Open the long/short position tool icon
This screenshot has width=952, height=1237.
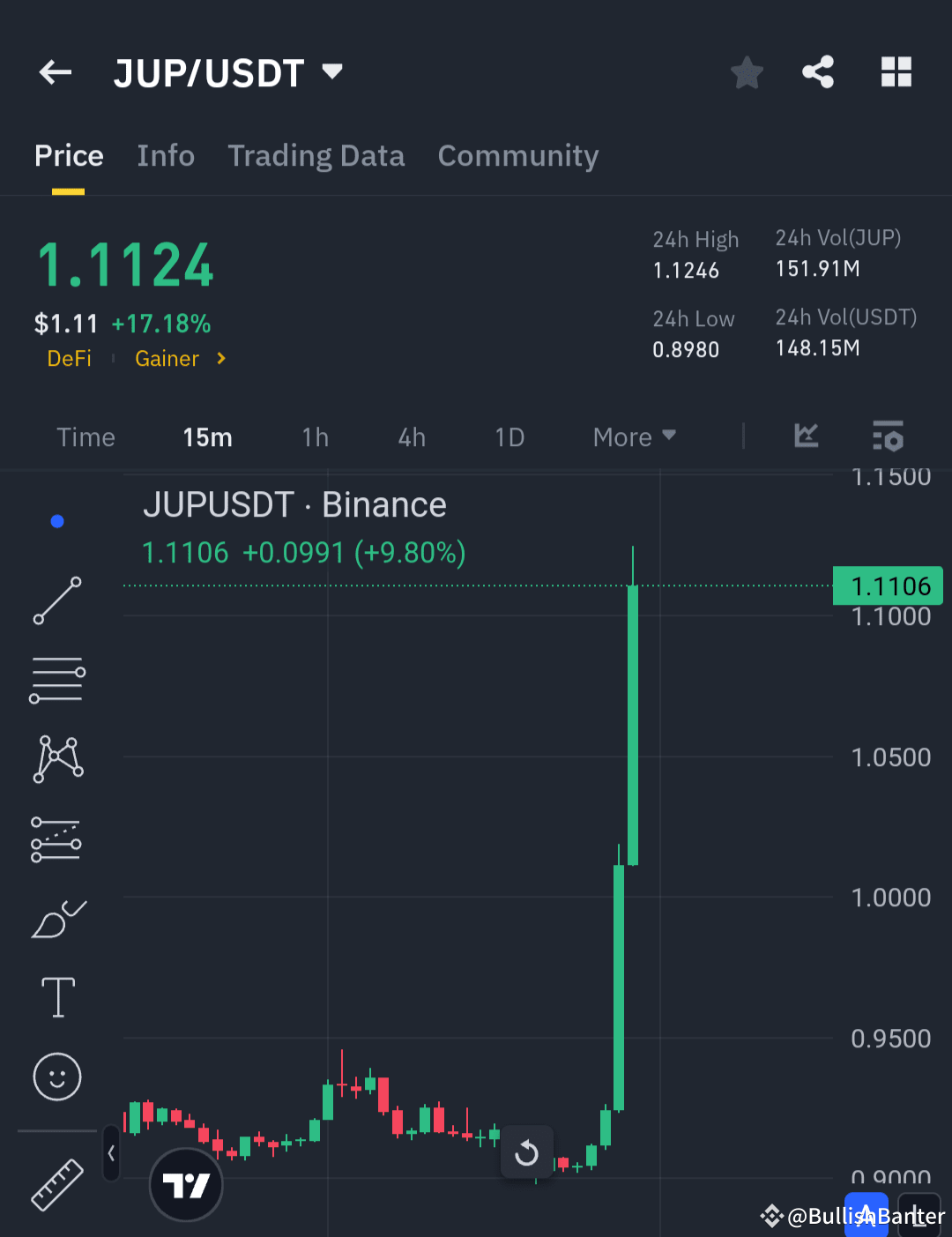tap(56, 838)
